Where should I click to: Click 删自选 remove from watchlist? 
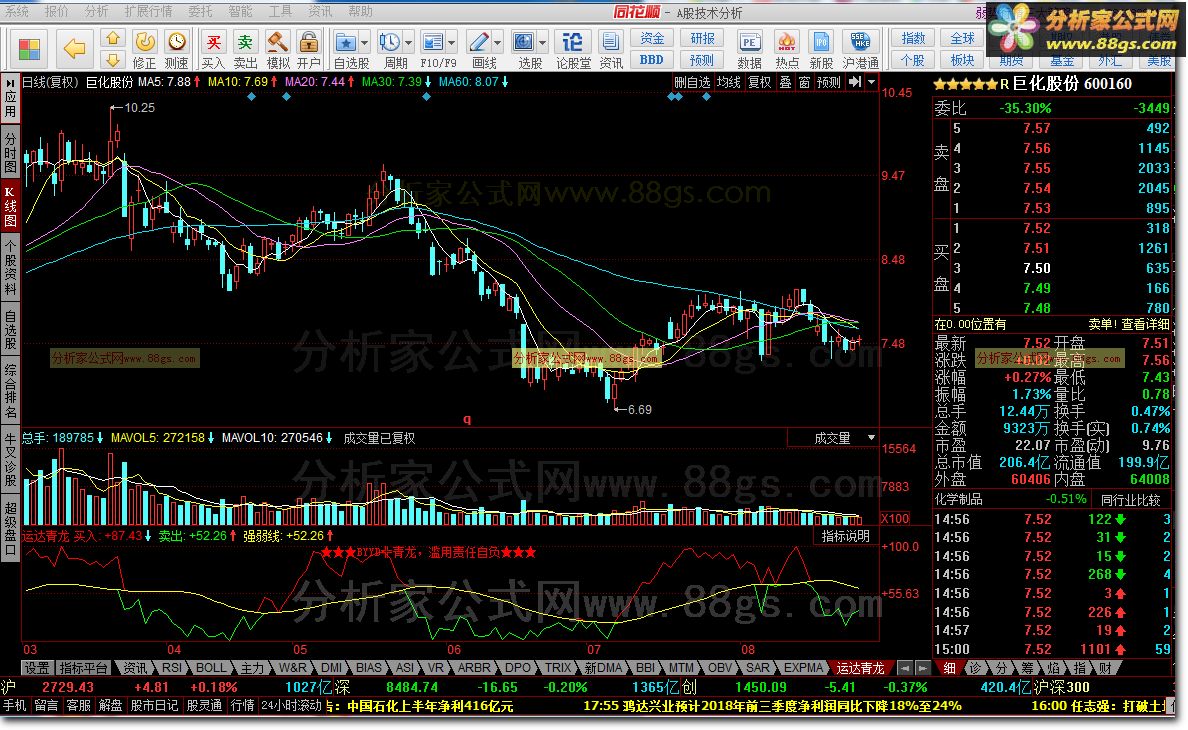click(692, 82)
